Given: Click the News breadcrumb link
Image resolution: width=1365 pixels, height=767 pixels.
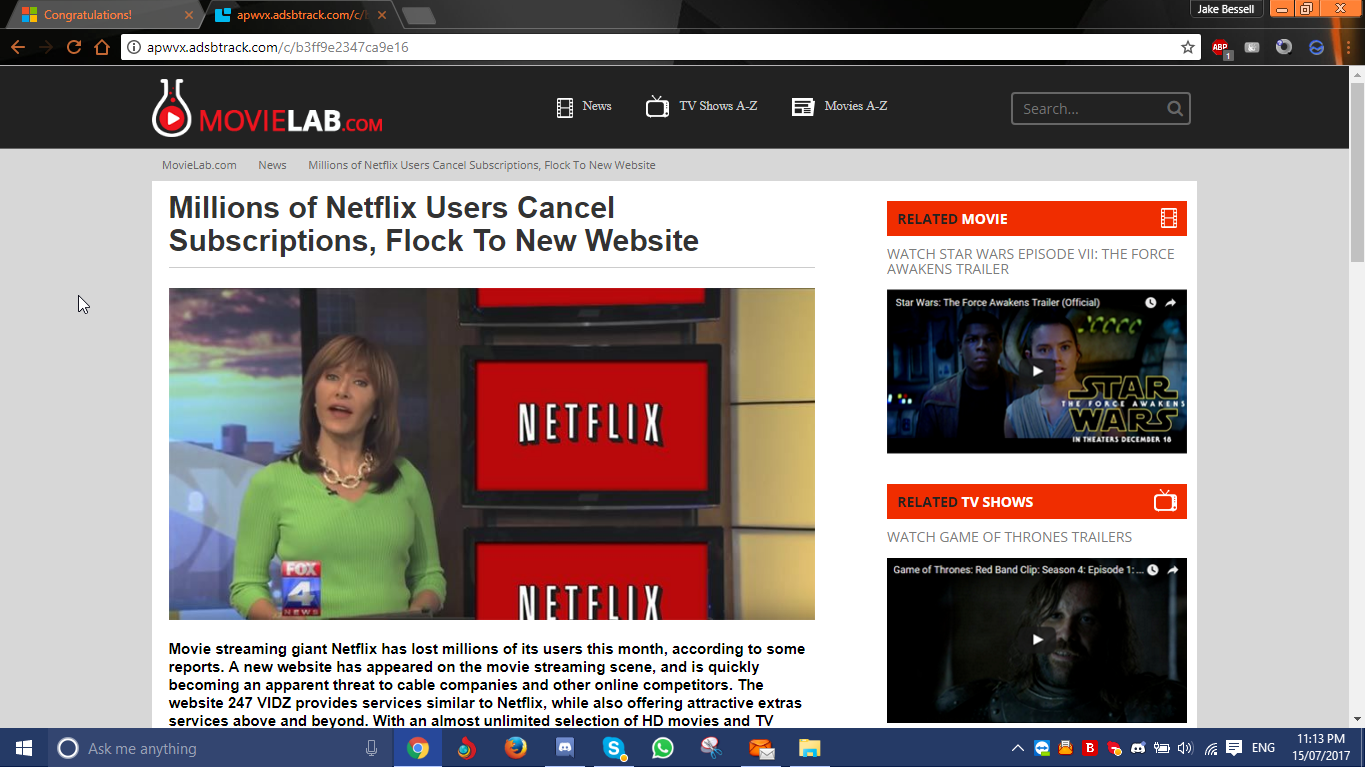Looking at the screenshot, I should [272, 165].
